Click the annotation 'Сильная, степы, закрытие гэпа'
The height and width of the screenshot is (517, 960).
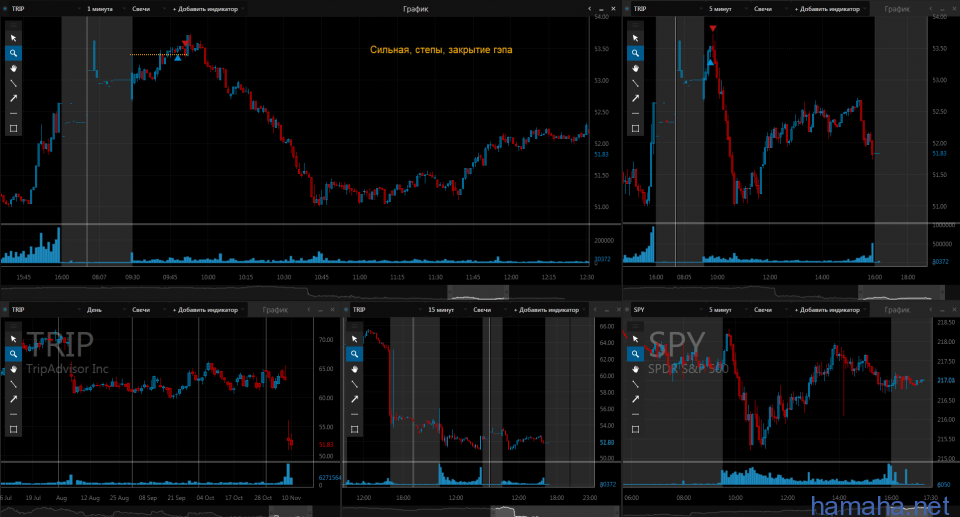pos(441,50)
